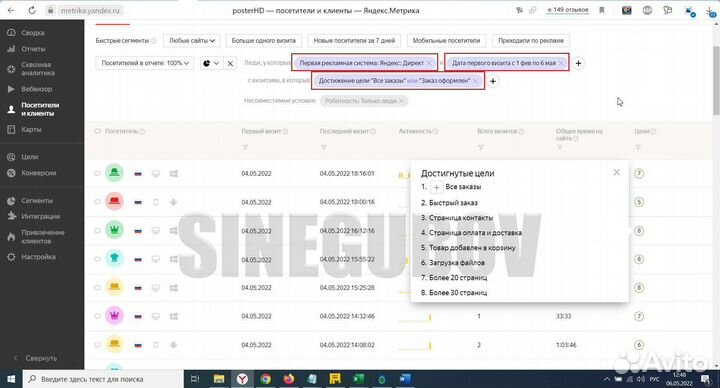
Task: Open Firefox from taskbar
Action: click(x=289, y=379)
